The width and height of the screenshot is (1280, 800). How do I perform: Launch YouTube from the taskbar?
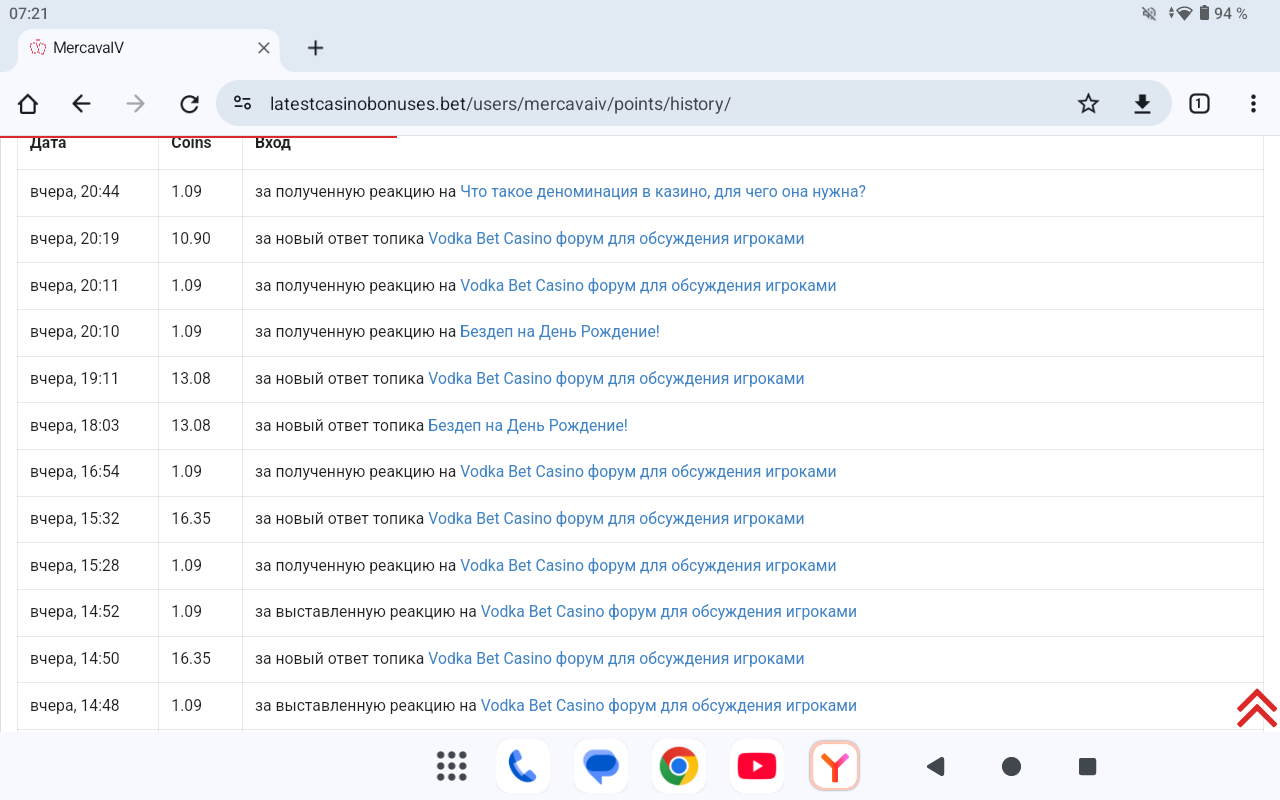756,766
